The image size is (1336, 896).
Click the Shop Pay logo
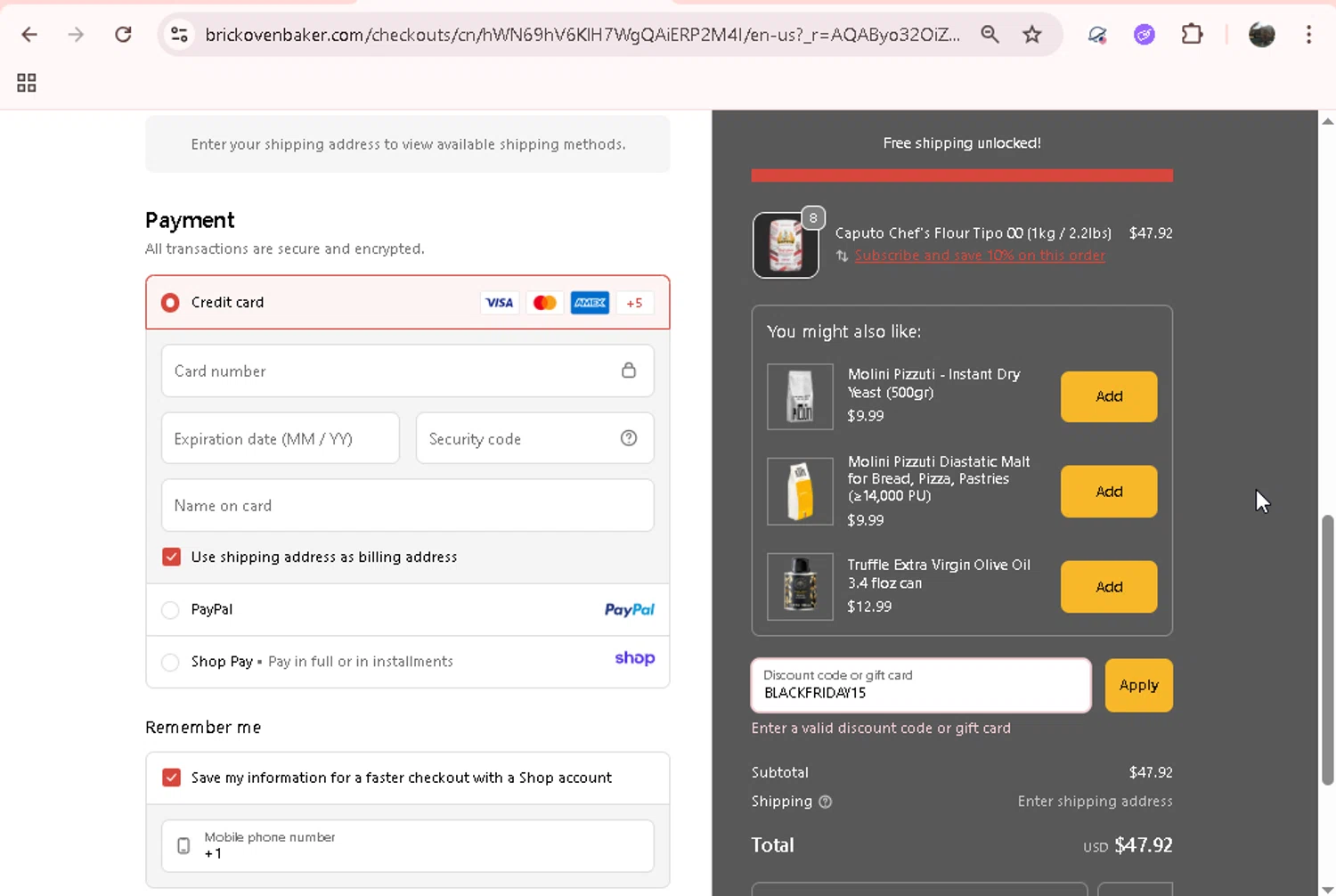click(x=634, y=658)
